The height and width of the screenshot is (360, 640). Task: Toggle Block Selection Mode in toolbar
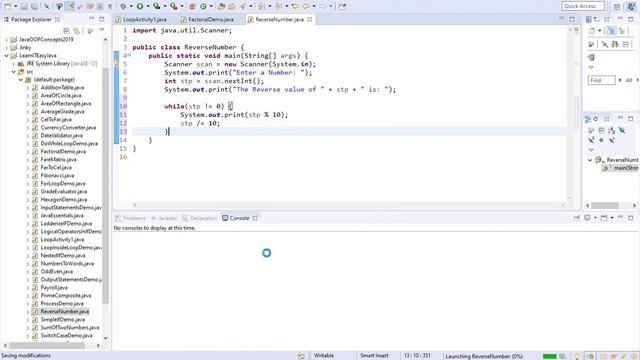click(x=100, y=6)
